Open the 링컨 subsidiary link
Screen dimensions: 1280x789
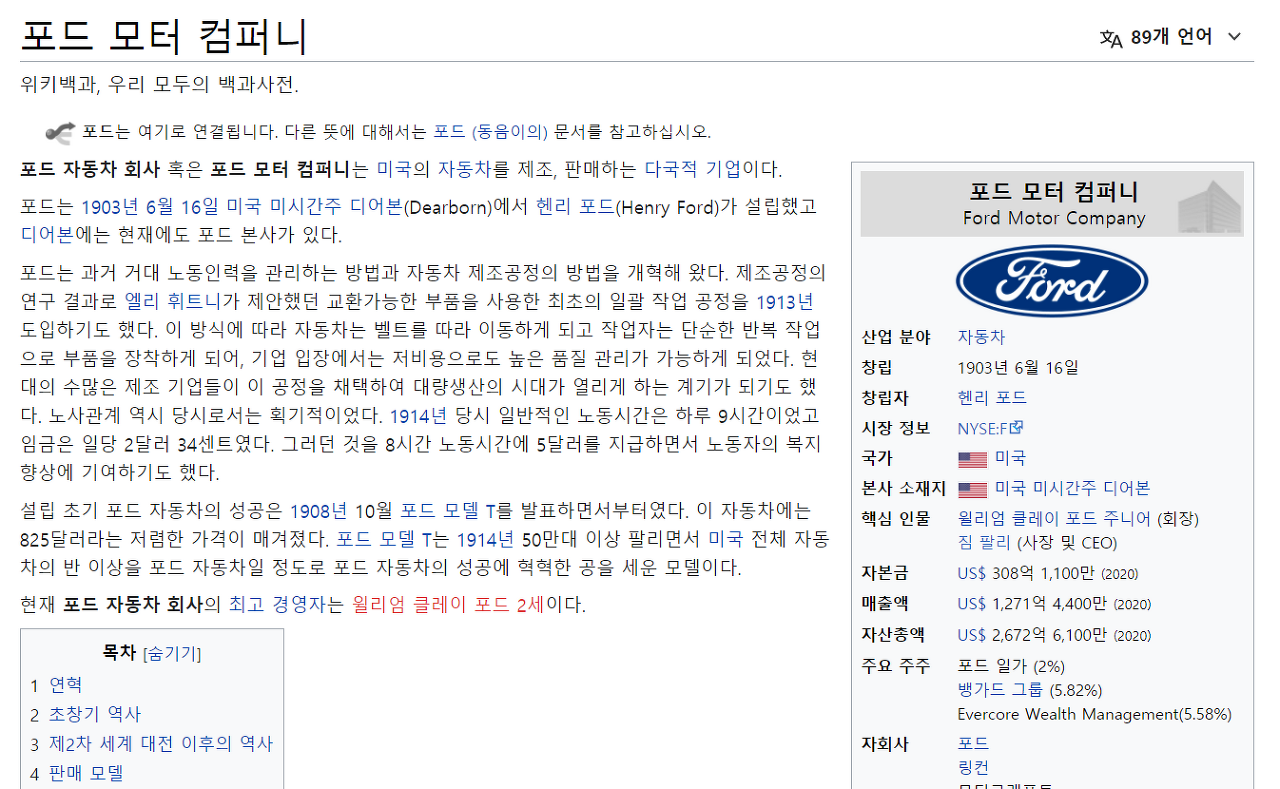point(973,768)
